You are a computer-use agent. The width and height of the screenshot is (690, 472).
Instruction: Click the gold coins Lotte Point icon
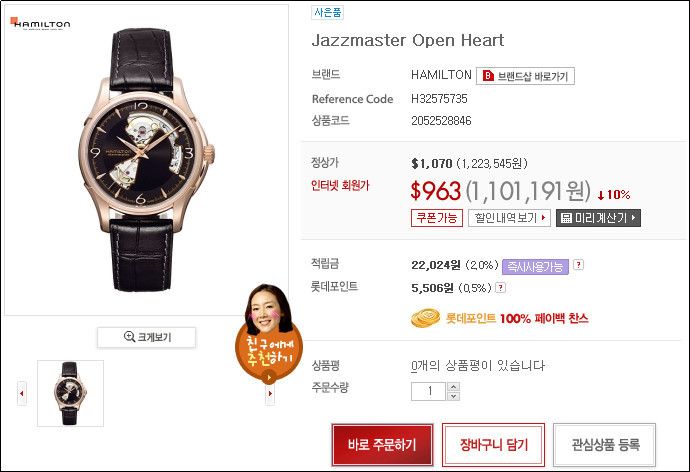coord(426,318)
